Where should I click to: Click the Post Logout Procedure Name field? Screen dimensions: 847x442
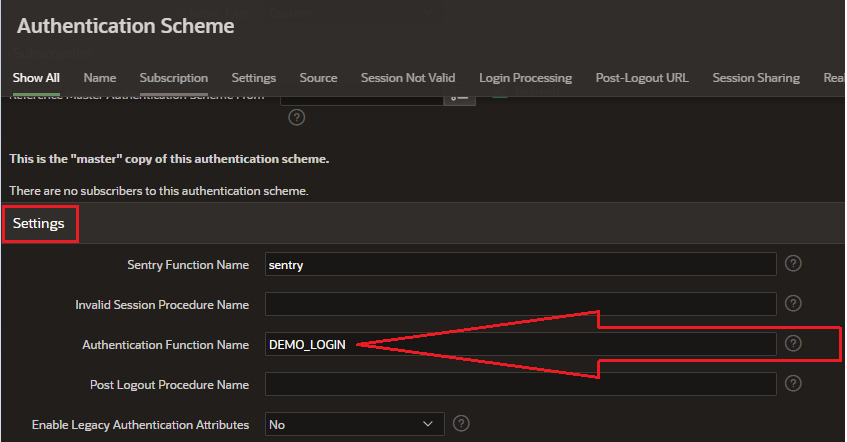520,384
